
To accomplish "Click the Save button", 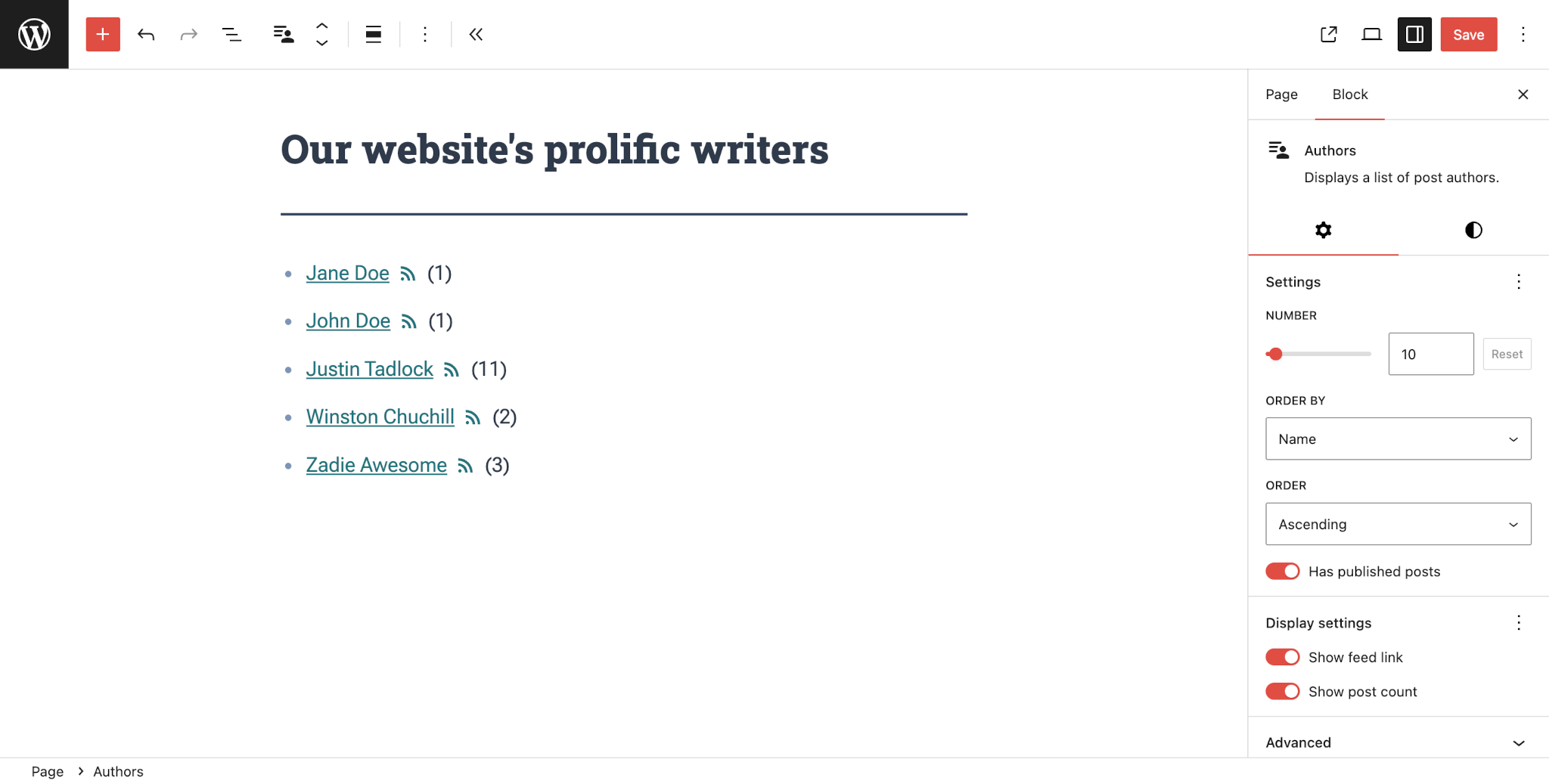I will 1468,34.
